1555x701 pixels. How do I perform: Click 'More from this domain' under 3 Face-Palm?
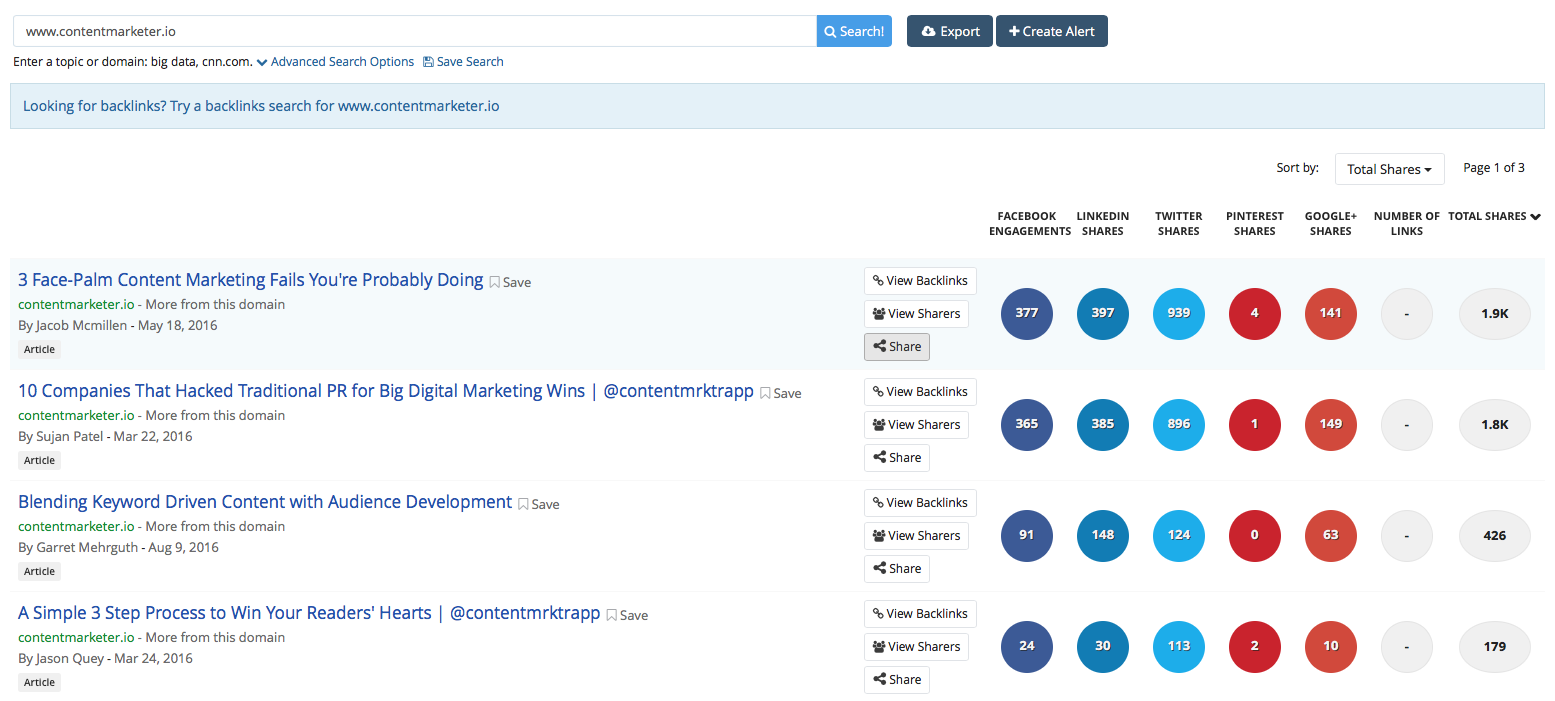click(x=215, y=304)
